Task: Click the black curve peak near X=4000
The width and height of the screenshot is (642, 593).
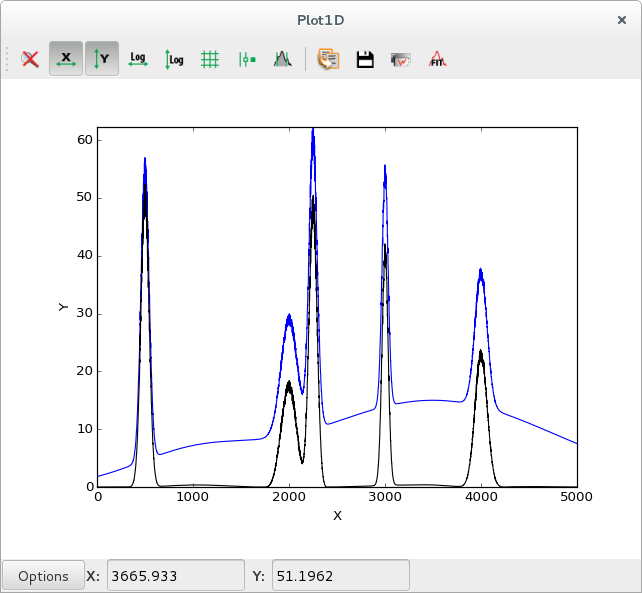Action: pyautogui.click(x=480, y=353)
